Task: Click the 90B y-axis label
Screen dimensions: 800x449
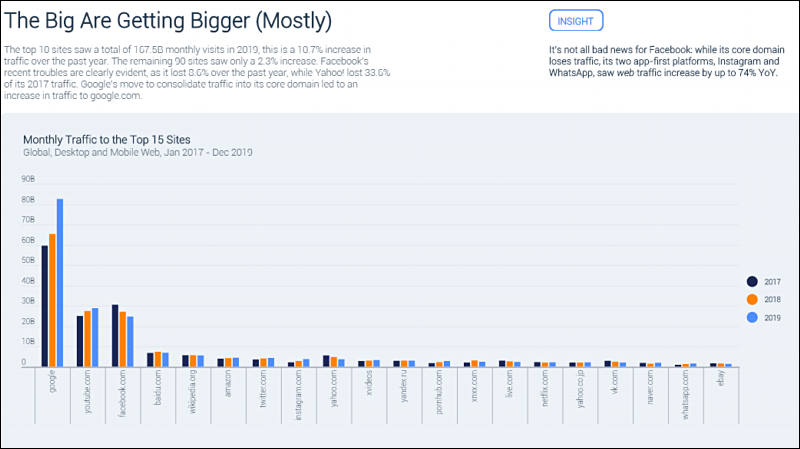Action: point(29,179)
